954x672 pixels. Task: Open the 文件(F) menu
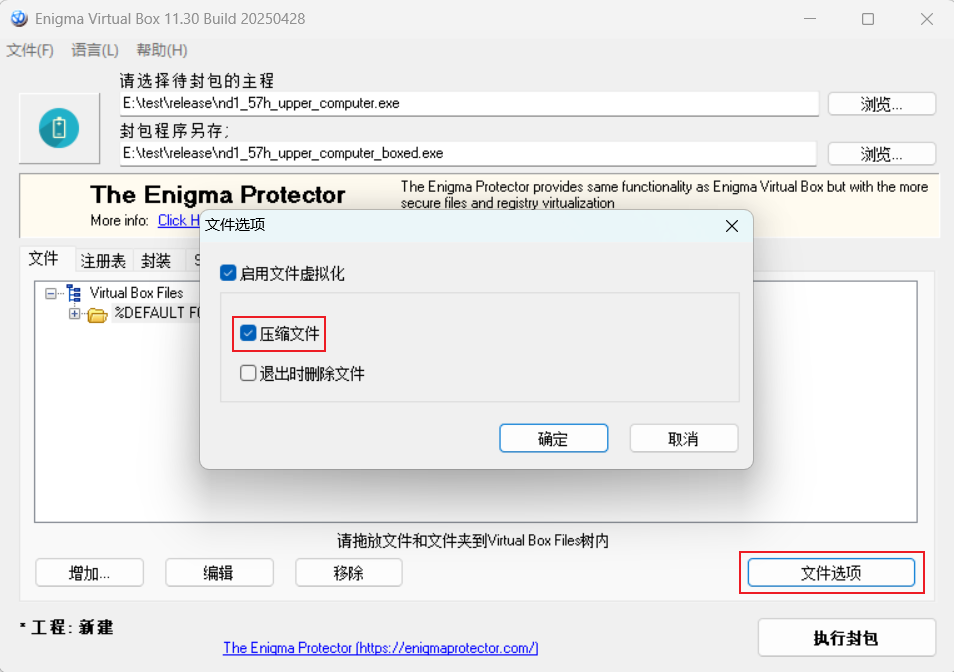(30, 50)
